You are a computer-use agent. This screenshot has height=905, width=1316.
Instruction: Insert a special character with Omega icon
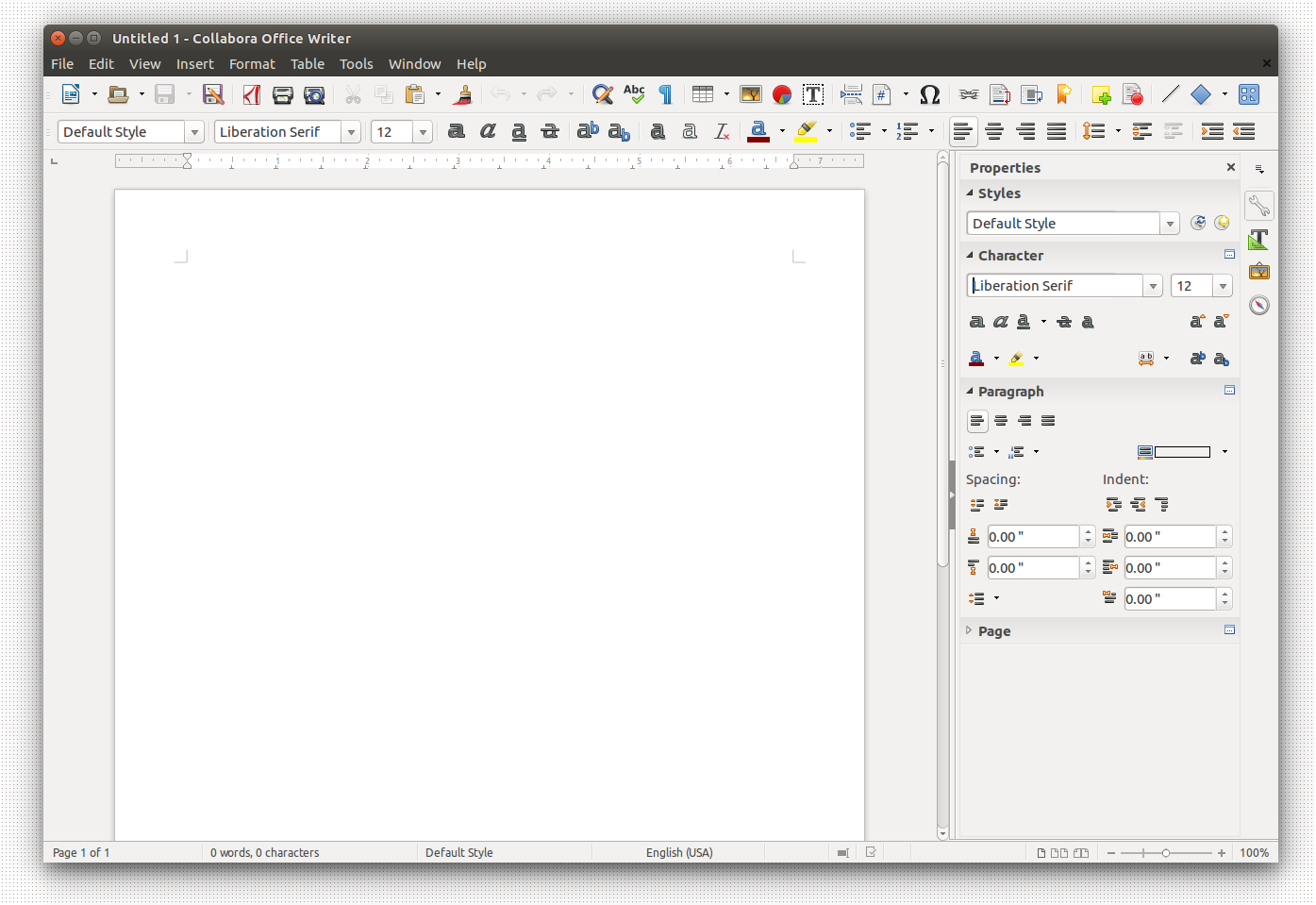click(929, 94)
